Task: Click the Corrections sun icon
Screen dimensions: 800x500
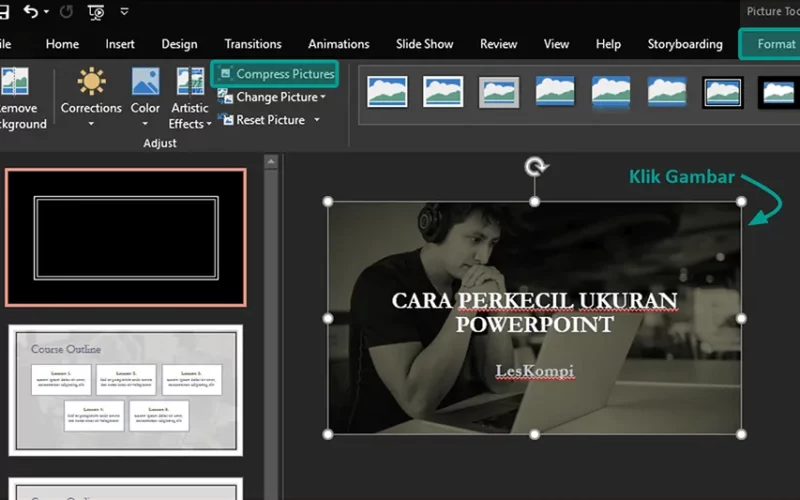Action: tap(91, 81)
